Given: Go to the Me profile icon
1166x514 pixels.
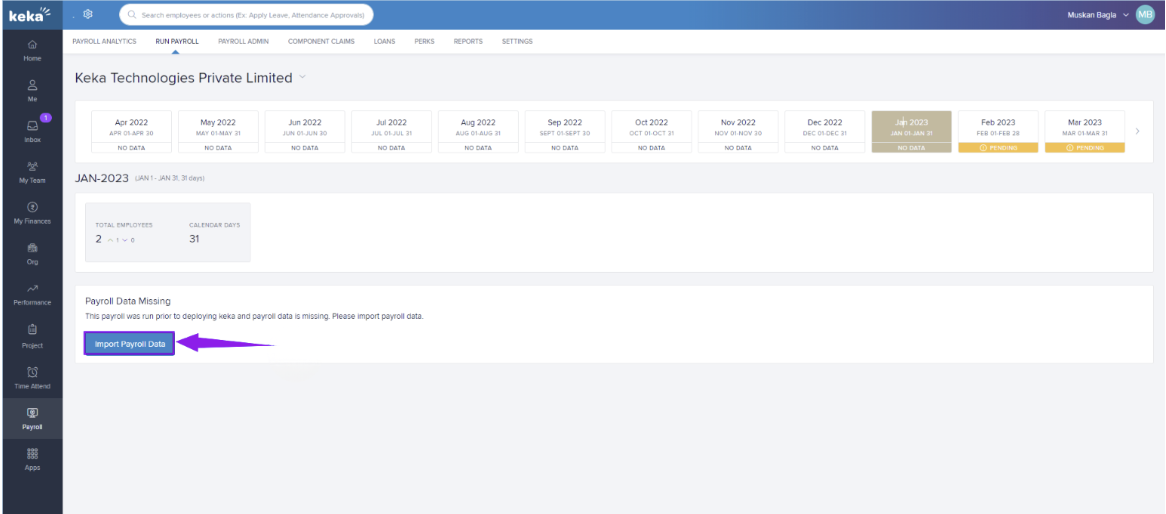Looking at the screenshot, I should 32,90.
